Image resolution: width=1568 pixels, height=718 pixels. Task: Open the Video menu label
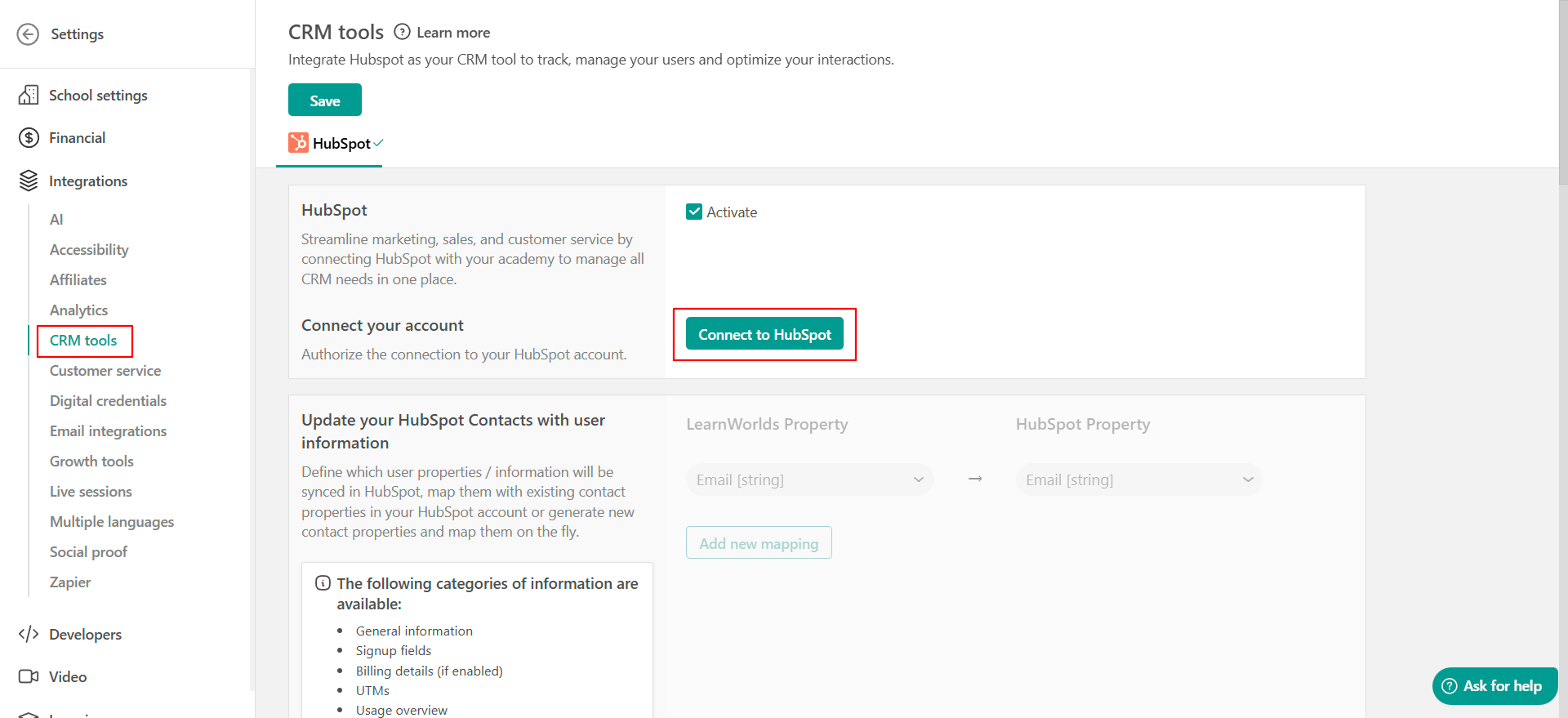68,677
